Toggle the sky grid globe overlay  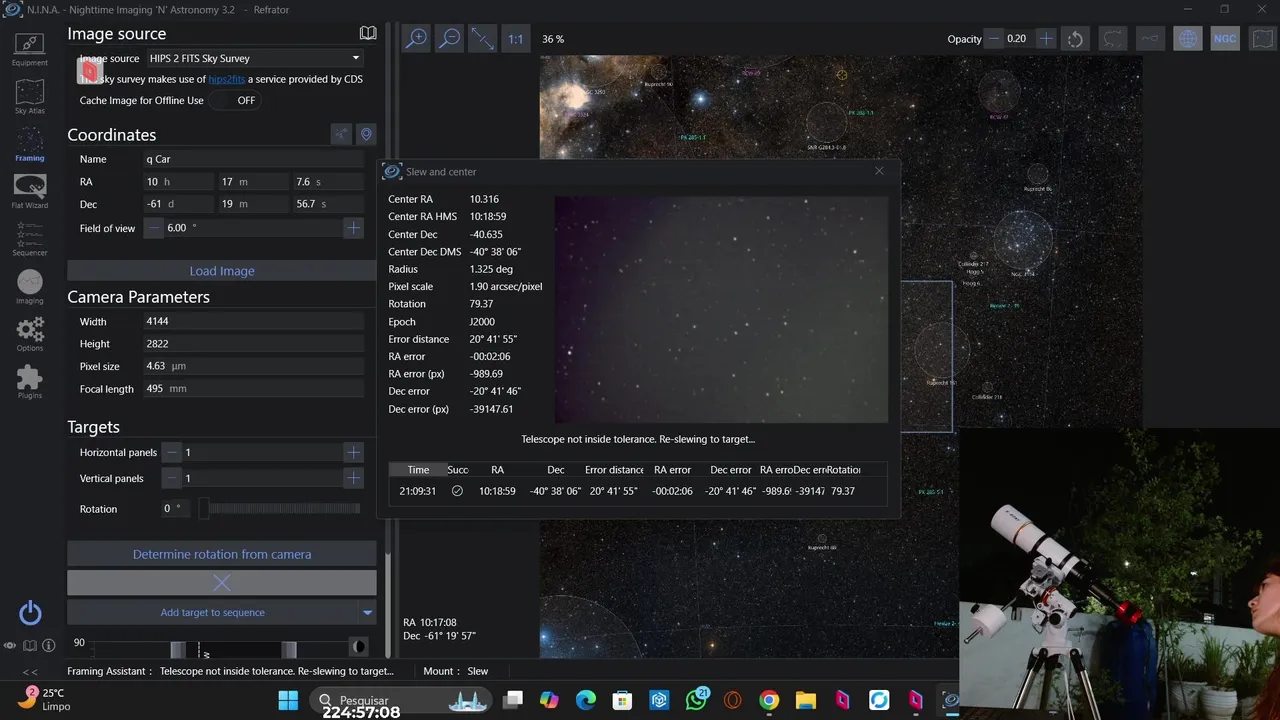pos(1188,39)
